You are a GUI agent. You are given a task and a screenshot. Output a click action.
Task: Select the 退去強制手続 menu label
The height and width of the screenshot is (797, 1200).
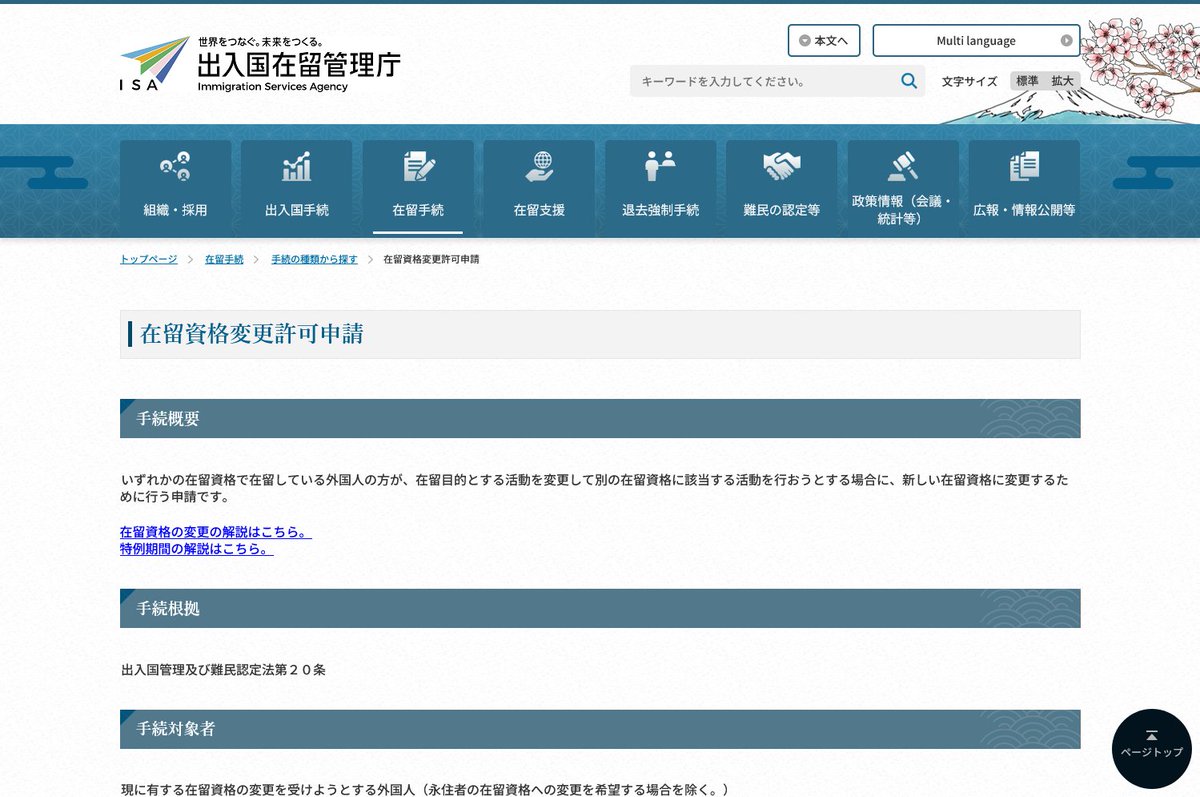click(660, 210)
